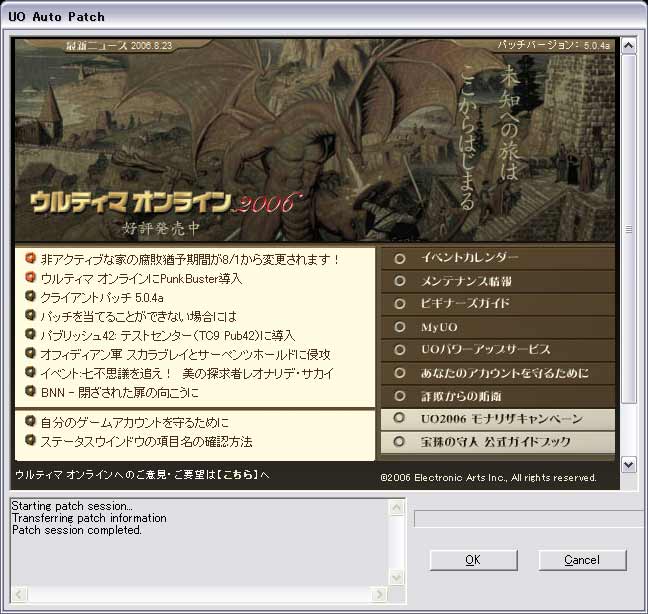Image resolution: width=648 pixels, height=614 pixels.
Task: Click the bullet icon beside イベント:七不思議を追え
Action: click(30, 372)
